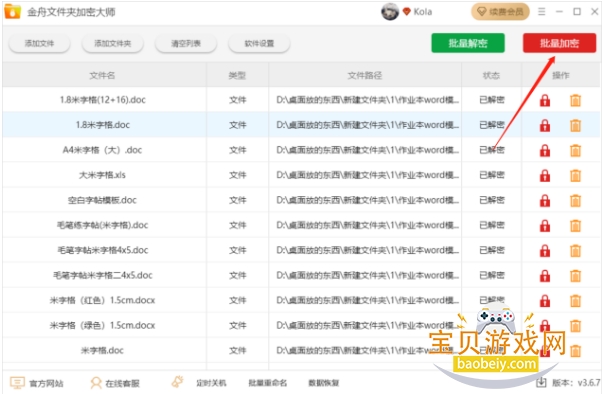This screenshot has width=602, height=394.
Task: Click the 文件路径 column header
Action: click(x=365, y=76)
